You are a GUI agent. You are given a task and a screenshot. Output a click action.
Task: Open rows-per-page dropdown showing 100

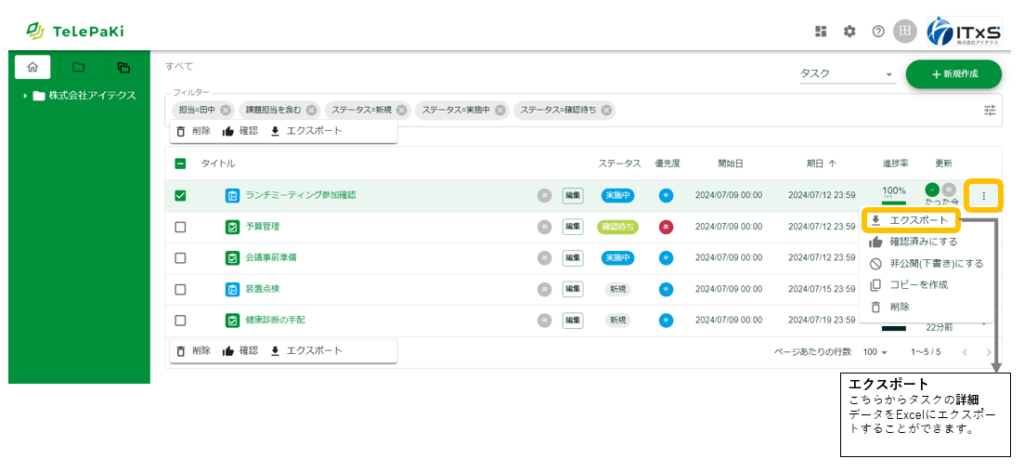[876, 352]
